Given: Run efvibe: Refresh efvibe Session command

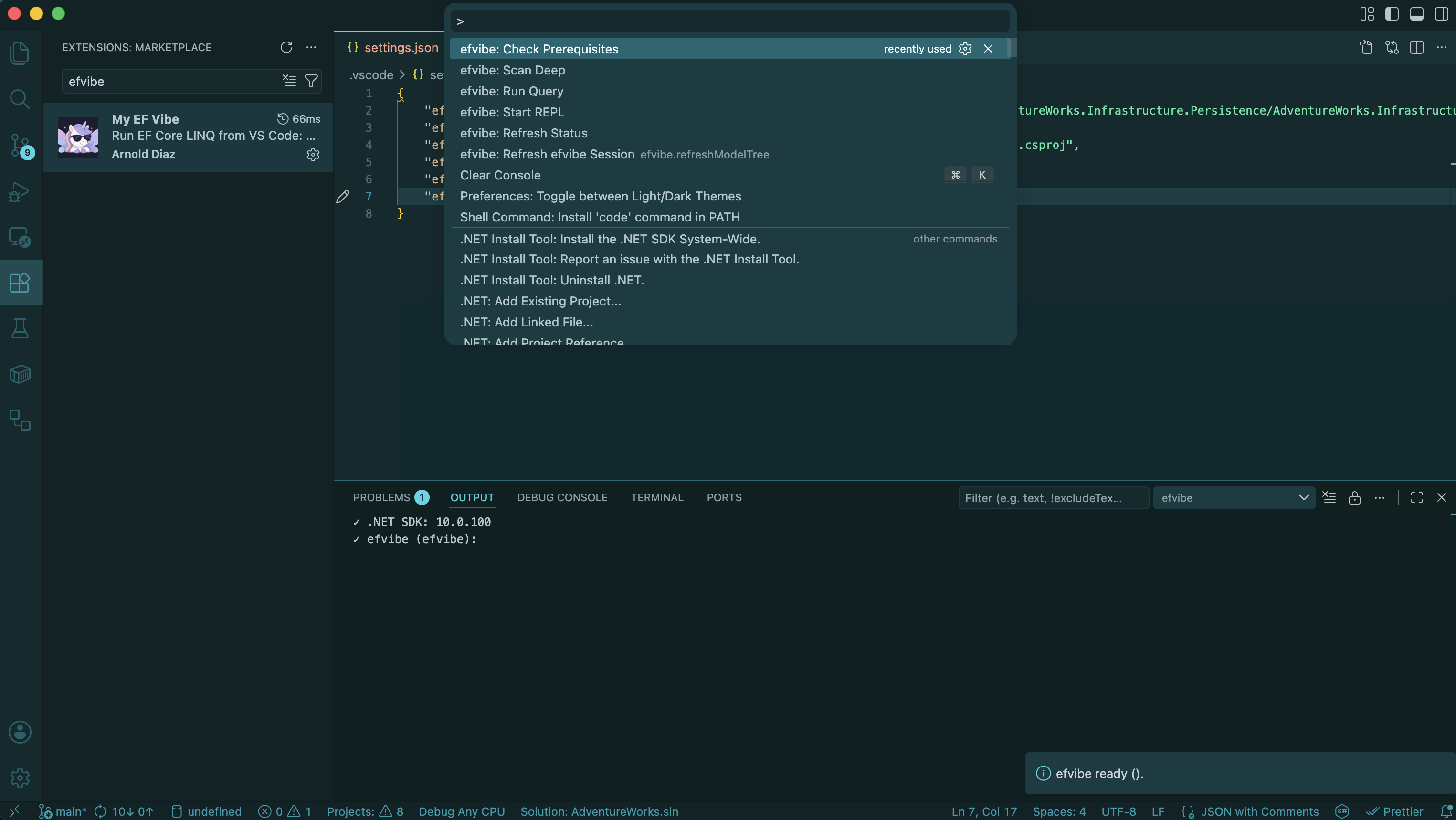Looking at the screenshot, I should (729, 154).
